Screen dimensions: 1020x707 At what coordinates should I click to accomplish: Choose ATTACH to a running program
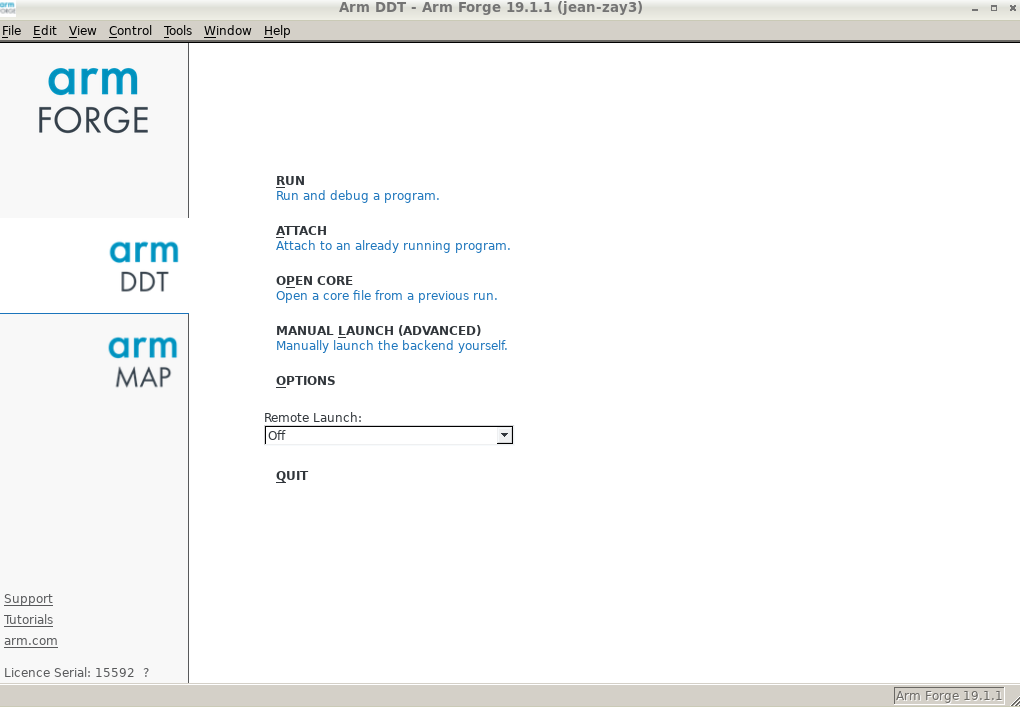point(301,231)
